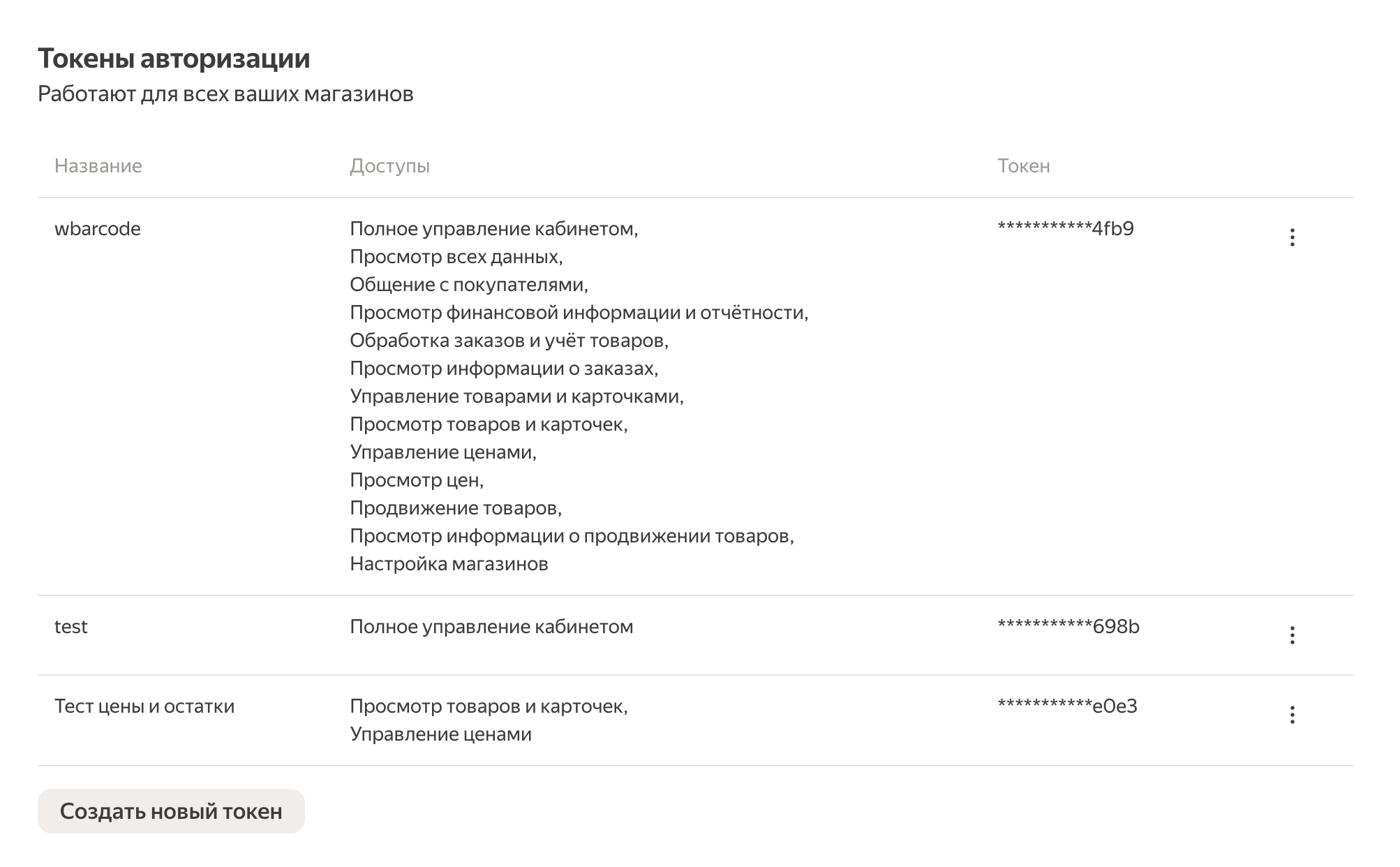Select the «Токены авторизации» page title
Image resolution: width=1400 pixels, height=867 pixels.
coord(174,60)
